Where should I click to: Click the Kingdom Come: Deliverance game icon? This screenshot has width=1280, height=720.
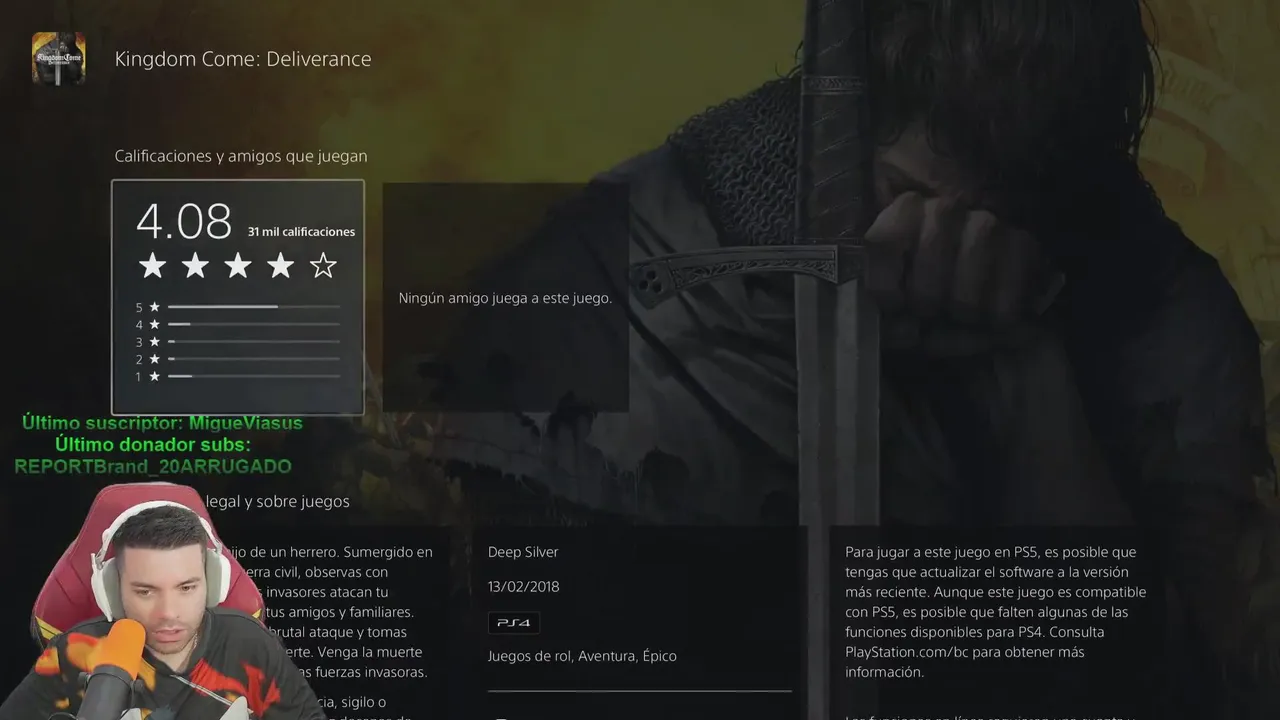(59, 59)
